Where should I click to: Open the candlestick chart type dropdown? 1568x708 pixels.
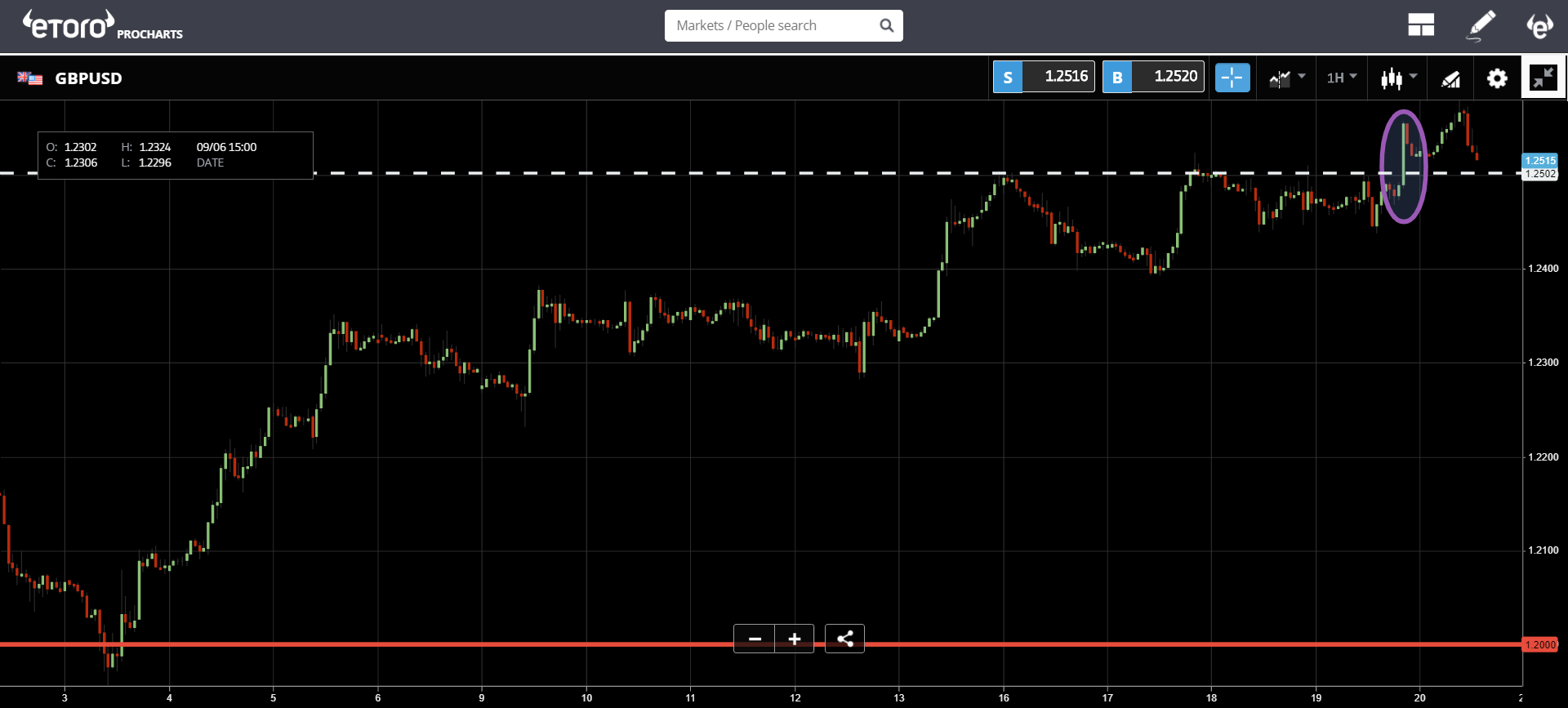pyautogui.click(x=1398, y=78)
